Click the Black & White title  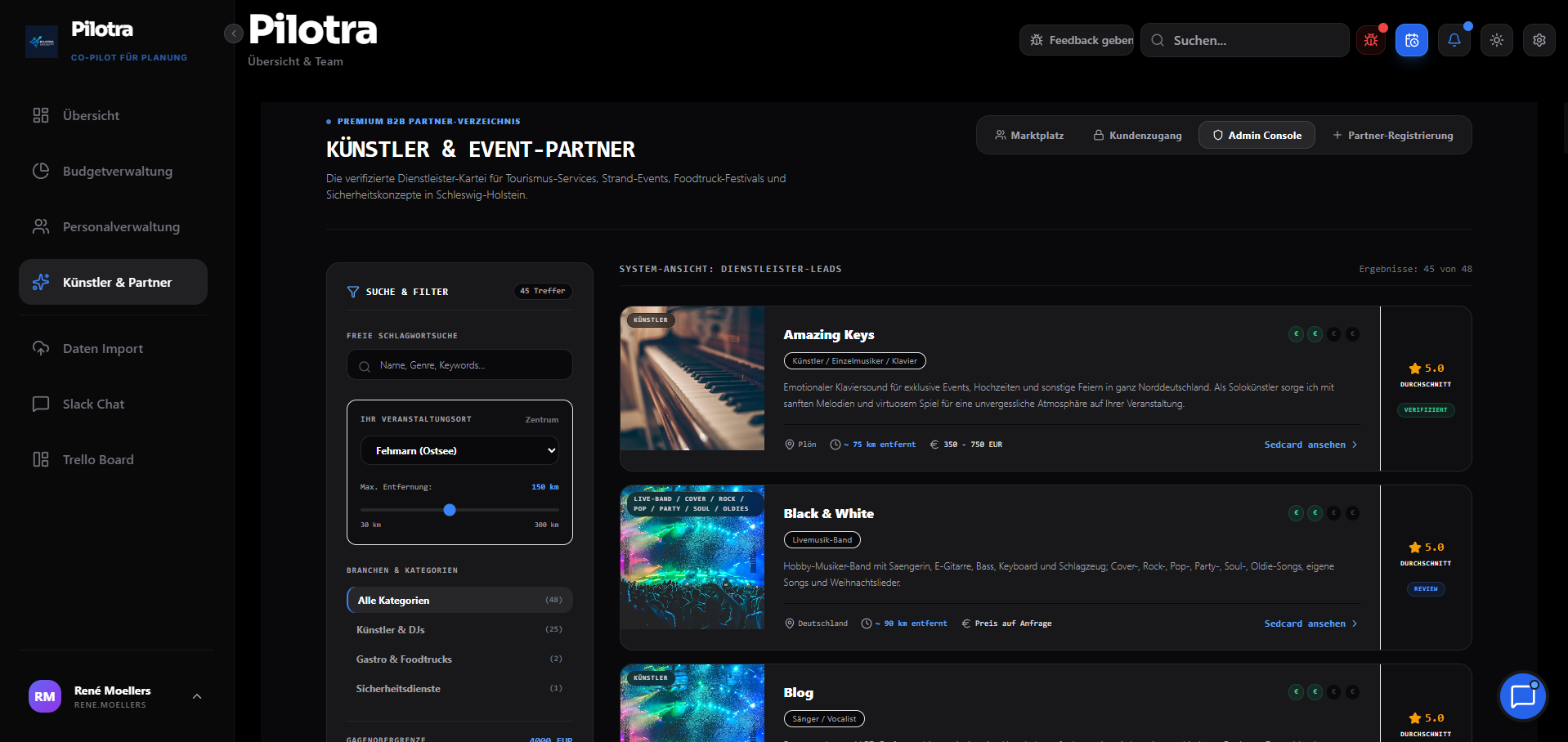(829, 514)
